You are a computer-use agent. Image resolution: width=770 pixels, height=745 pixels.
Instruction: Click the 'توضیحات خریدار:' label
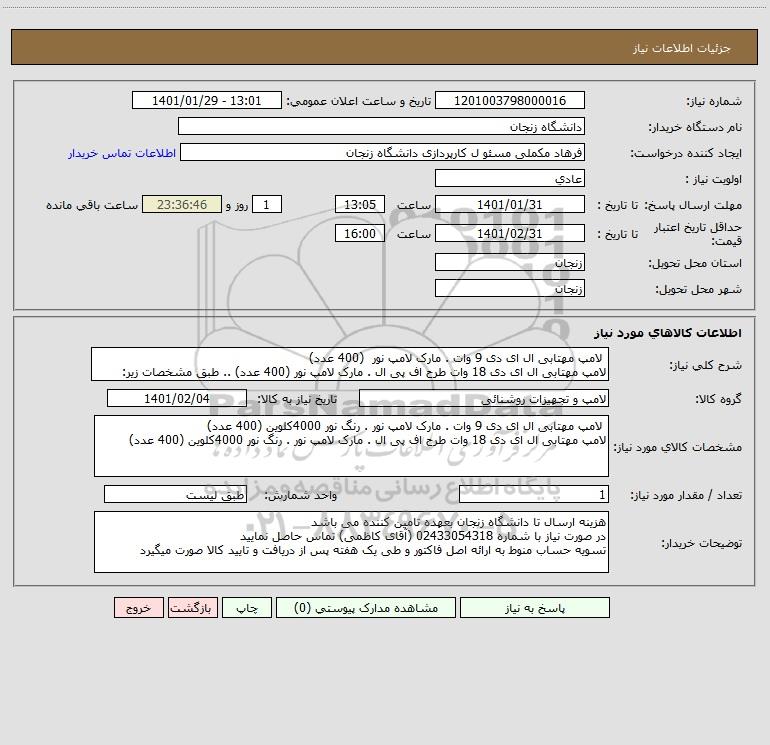pyautogui.click(x=701, y=543)
